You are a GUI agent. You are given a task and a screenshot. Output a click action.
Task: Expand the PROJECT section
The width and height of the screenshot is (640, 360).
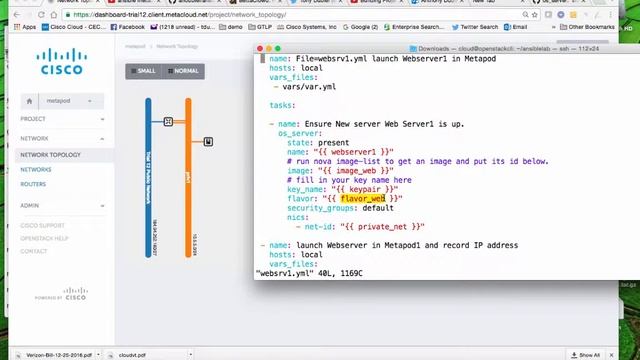pos(62,119)
